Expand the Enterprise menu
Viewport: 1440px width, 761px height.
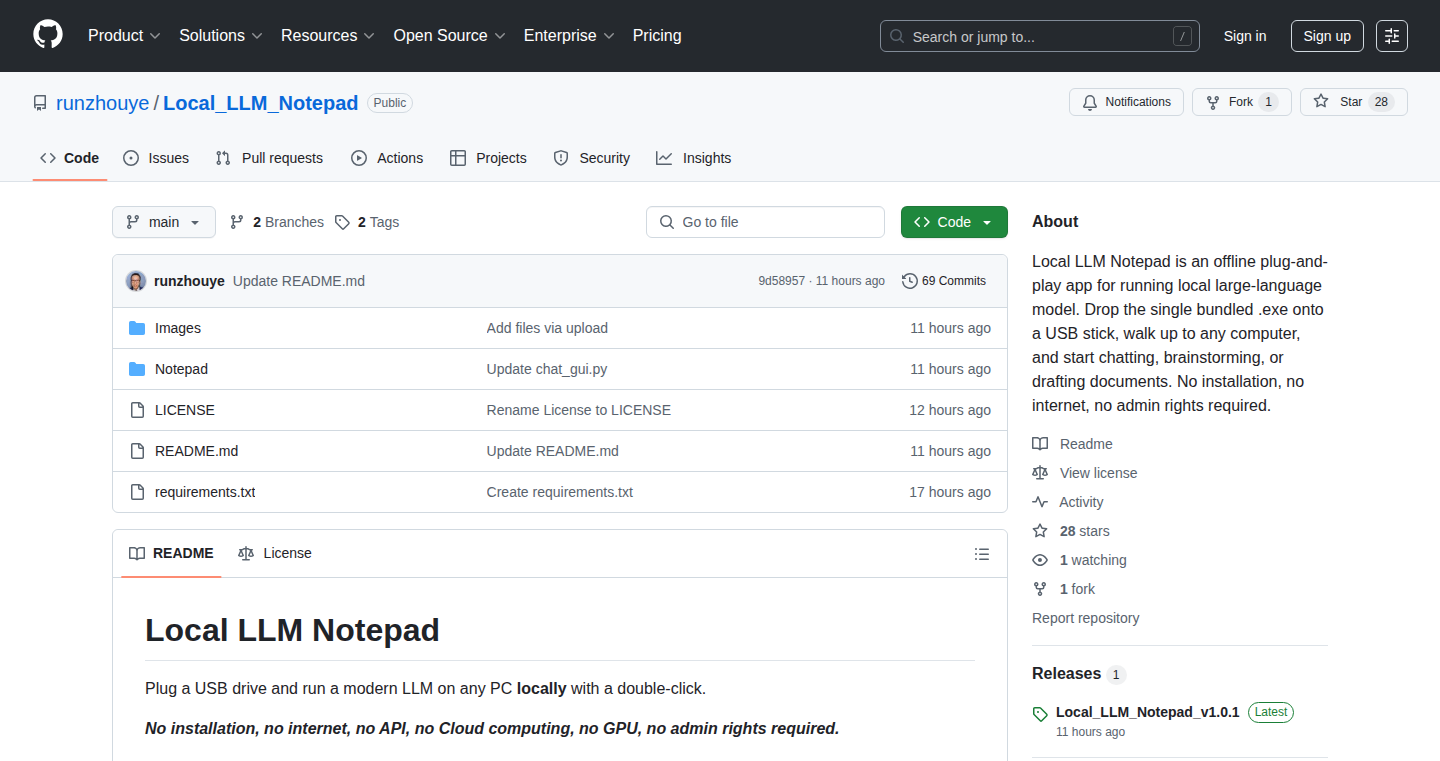569,35
